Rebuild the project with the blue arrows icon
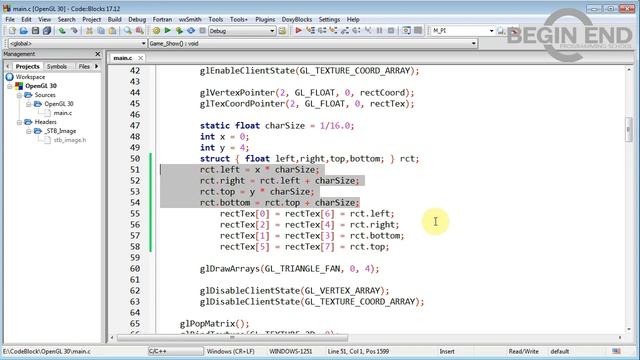 (191, 31)
